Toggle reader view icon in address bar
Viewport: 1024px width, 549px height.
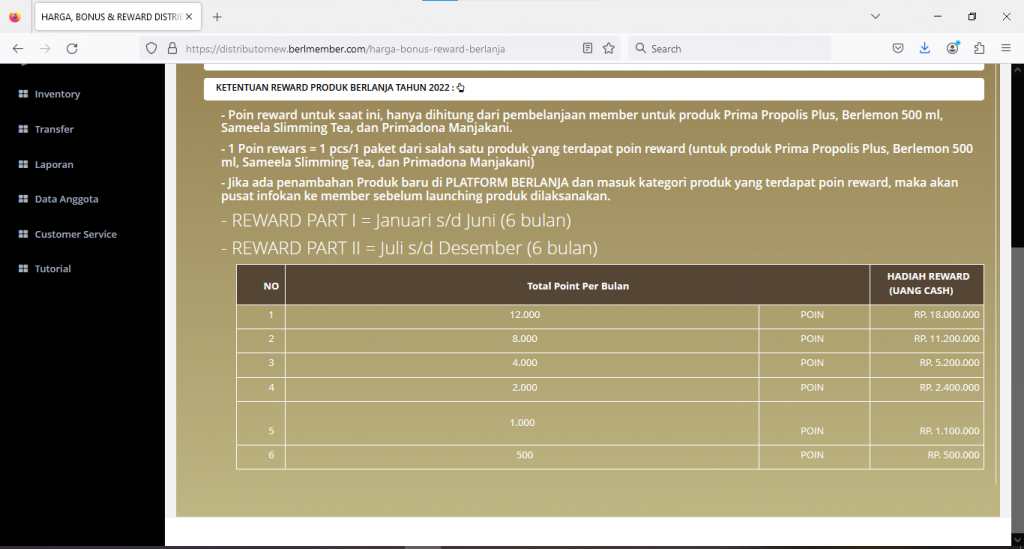click(x=588, y=48)
